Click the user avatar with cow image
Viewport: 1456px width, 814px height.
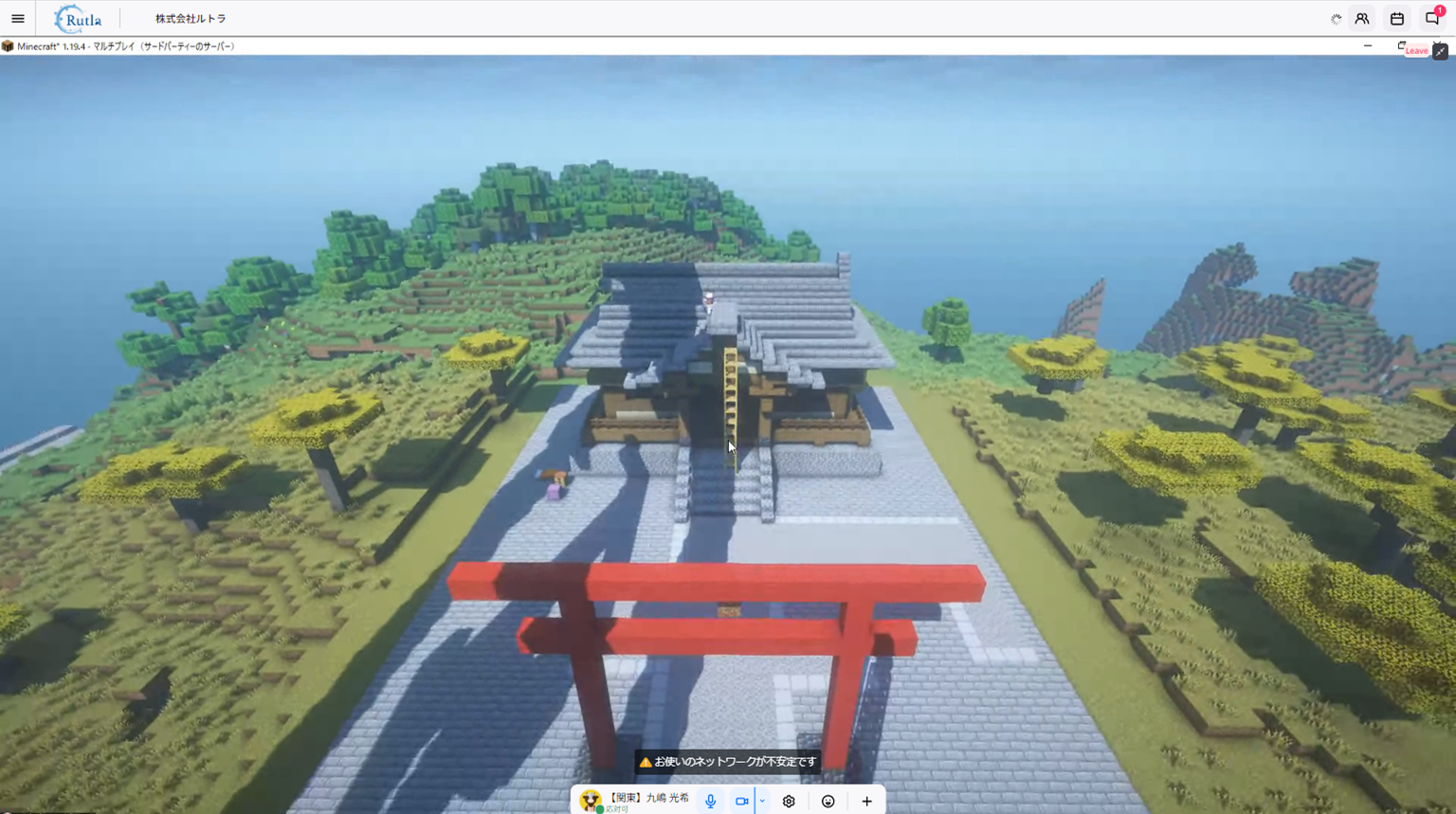(x=591, y=801)
